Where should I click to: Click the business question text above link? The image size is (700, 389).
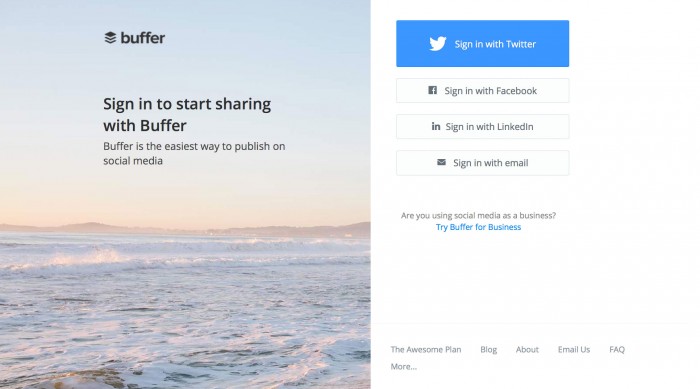(478, 215)
